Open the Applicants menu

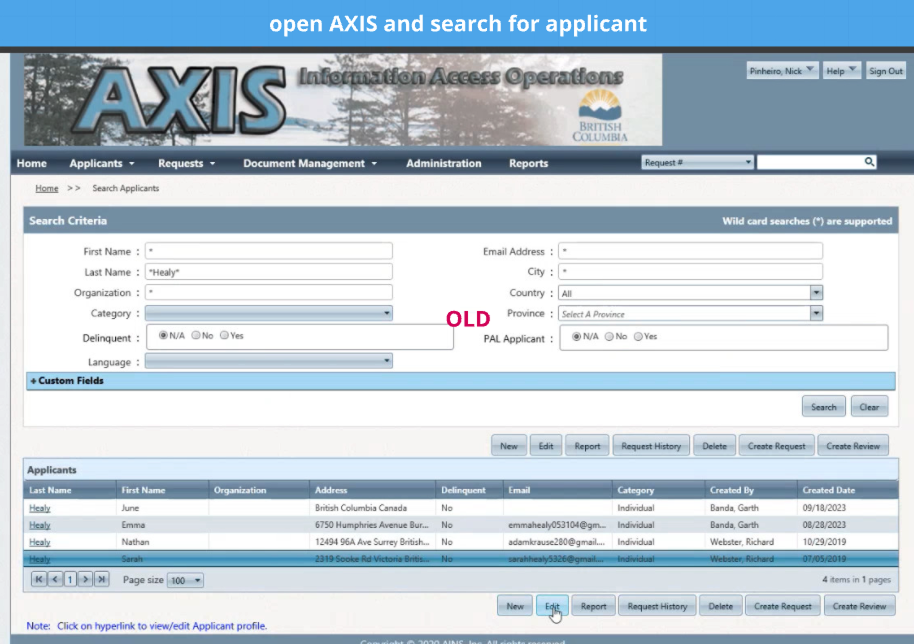click(x=102, y=163)
